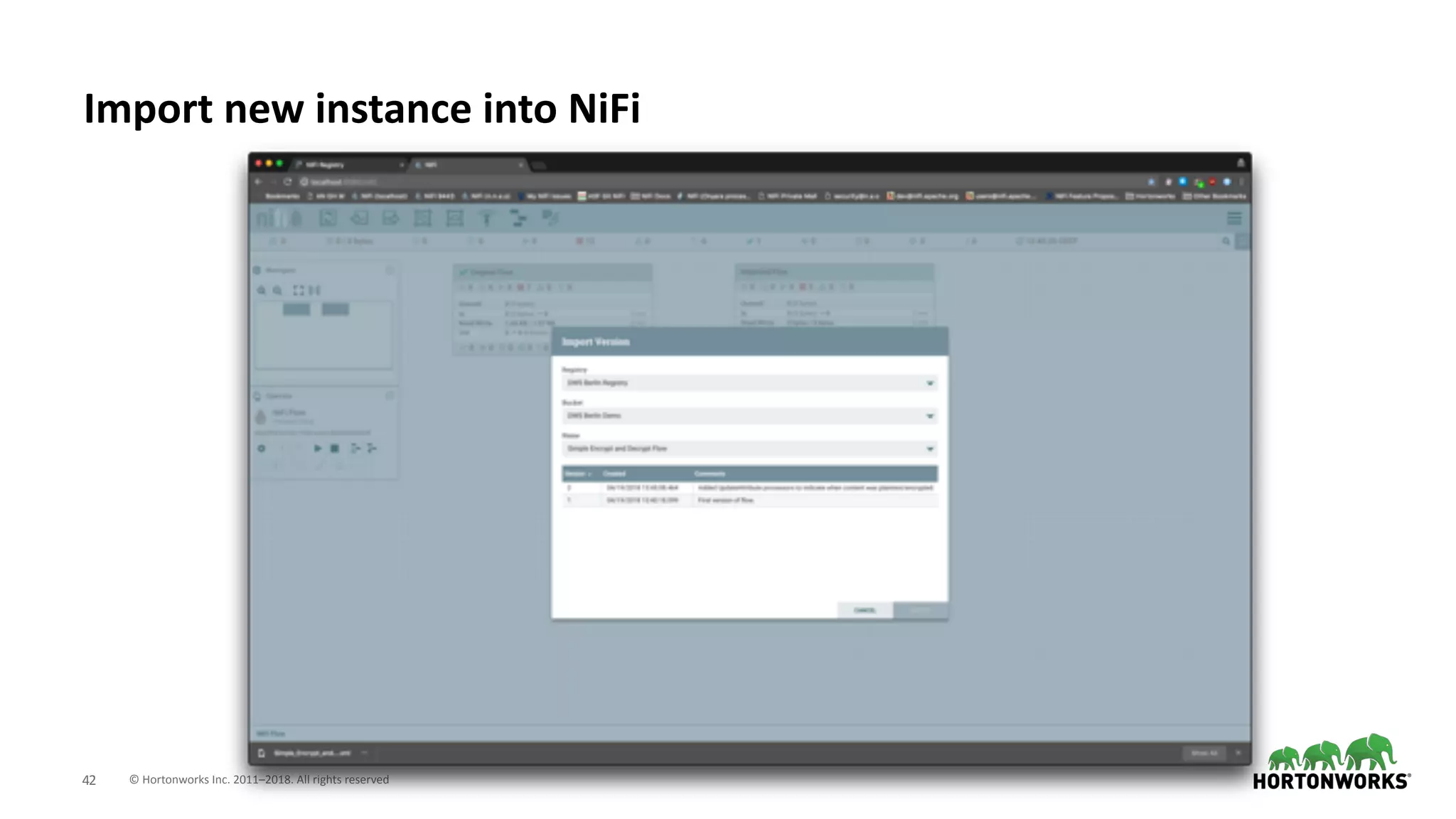Bookmark page with star icon
This screenshot has width=1456, height=819.
click(1152, 182)
